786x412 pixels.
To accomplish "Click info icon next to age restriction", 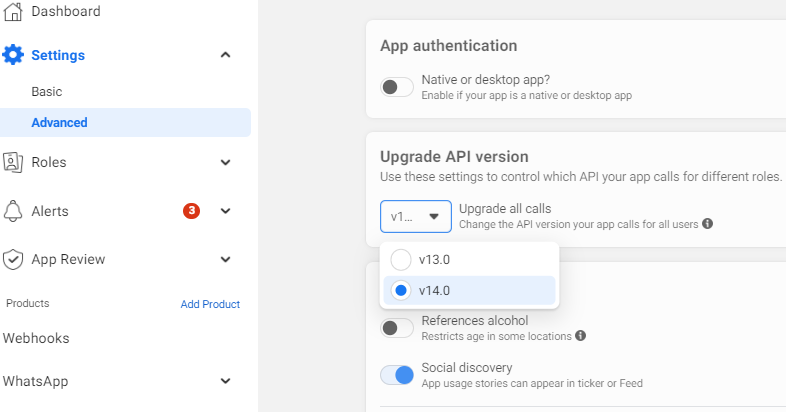I will point(580,335).
